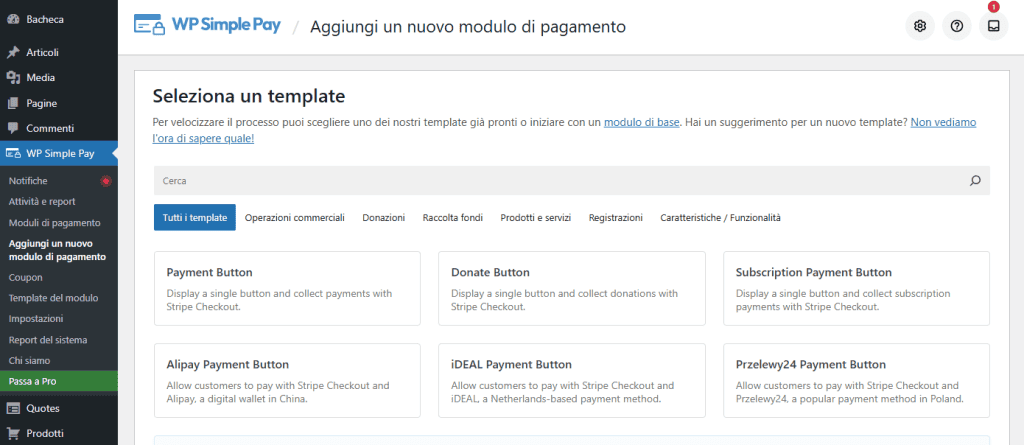Click the Aggiungi un nuovo modulo page title
This screenshot has width=1024, height=445.
click(468, 27)
